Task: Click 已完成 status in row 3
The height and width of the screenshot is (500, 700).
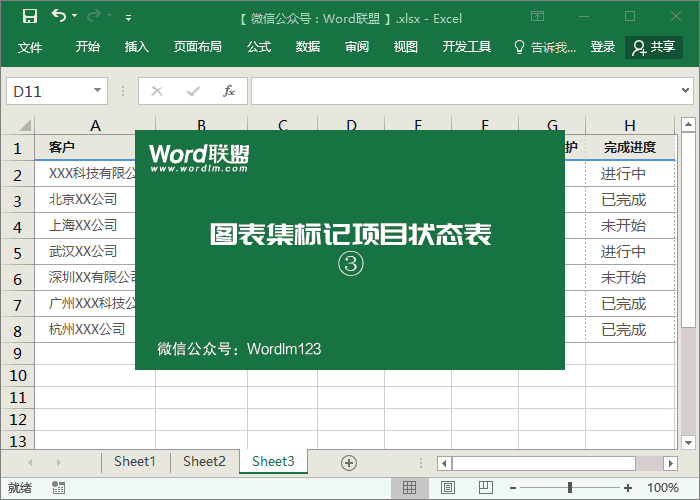Action: (623, 200)
